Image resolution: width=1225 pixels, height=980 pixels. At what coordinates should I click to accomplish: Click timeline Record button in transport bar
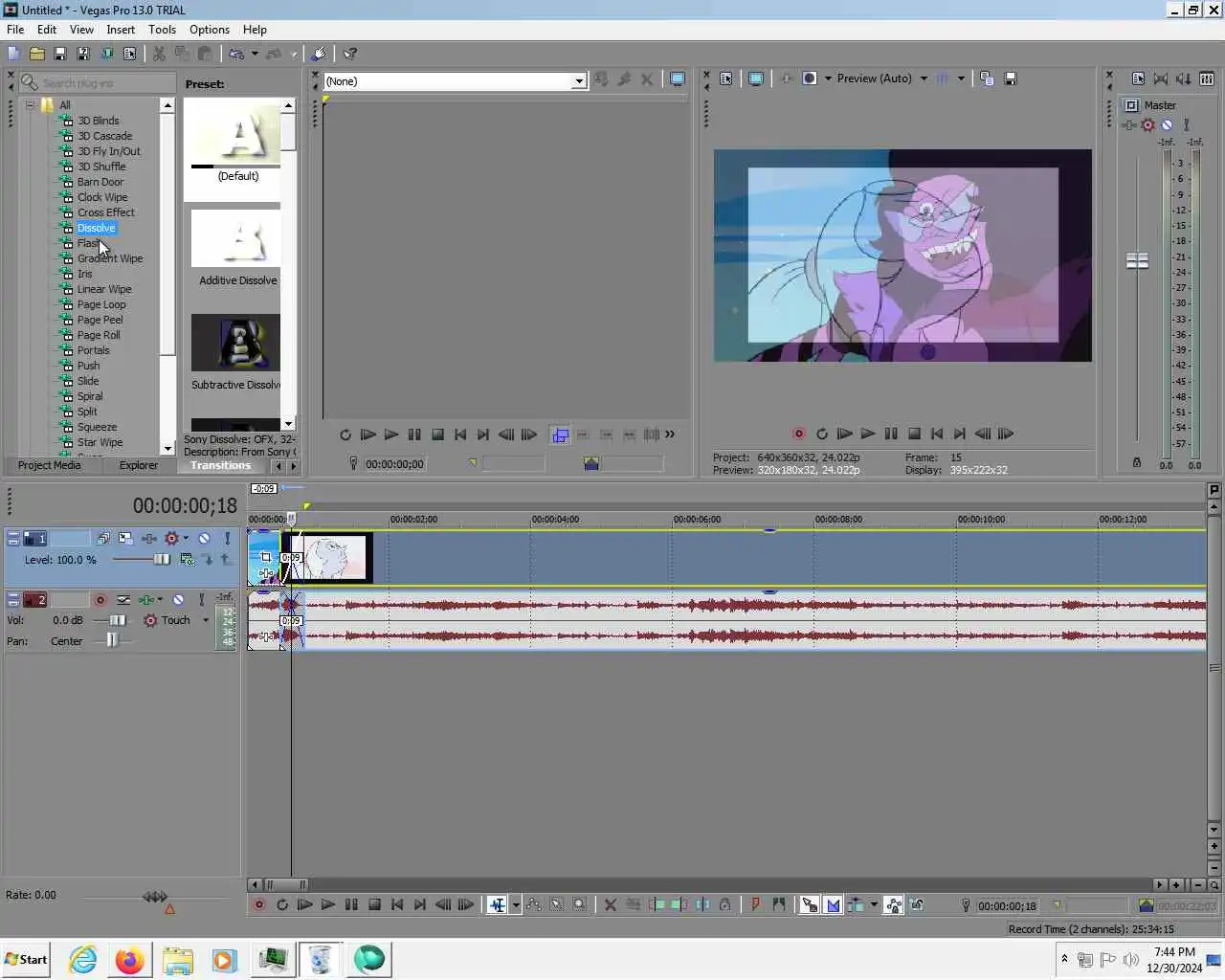(x=258, y=904)
